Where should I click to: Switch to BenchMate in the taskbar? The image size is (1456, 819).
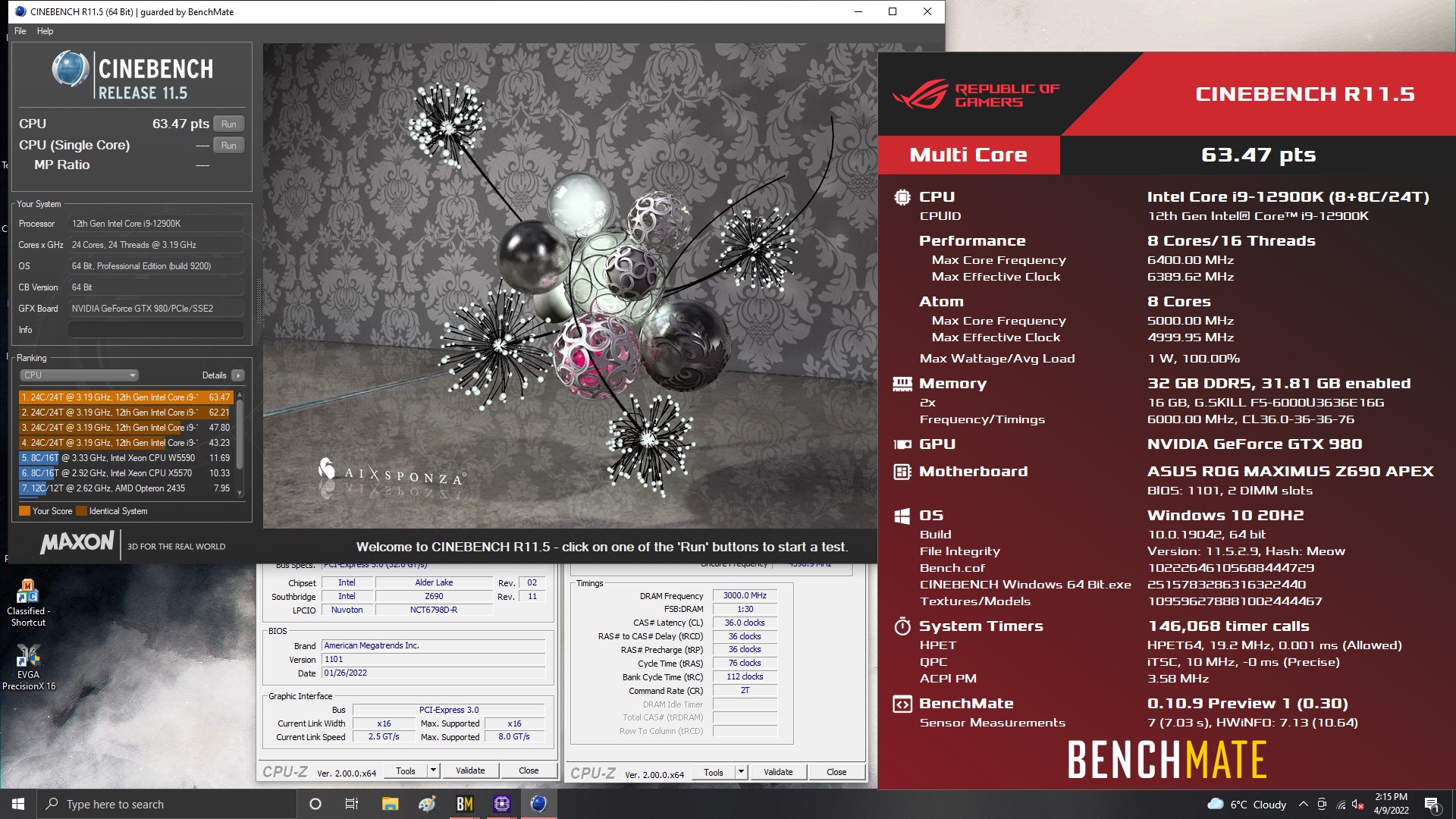[464, 804]
